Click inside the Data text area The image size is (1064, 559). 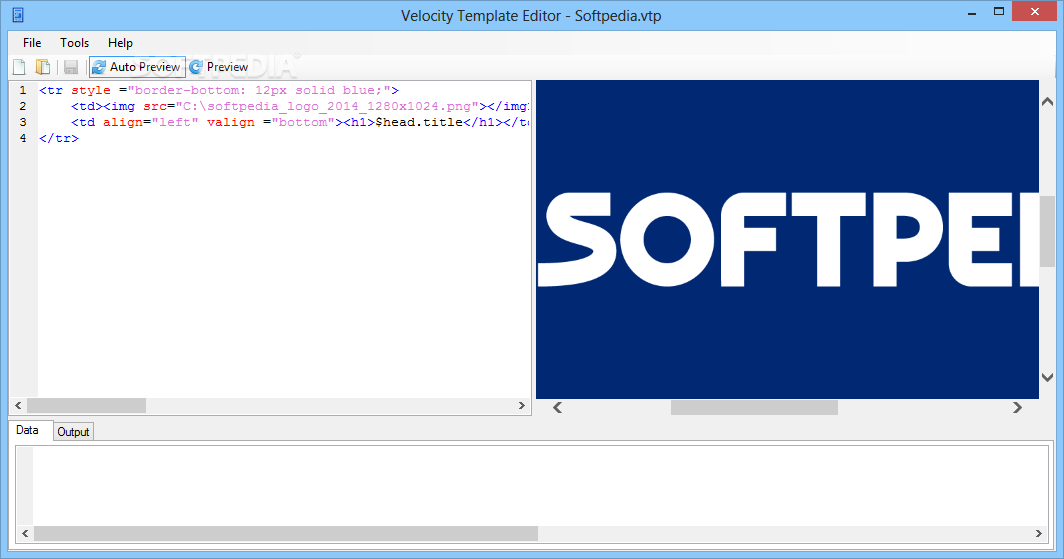(540, 486)
